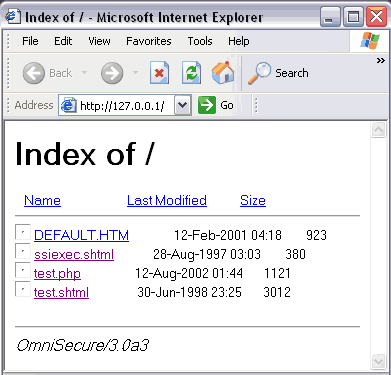This screenshot has height=375, width=391.
Task: Click the OmniSecure/3.0a3 footer text
Action: [x=83, y=345]
